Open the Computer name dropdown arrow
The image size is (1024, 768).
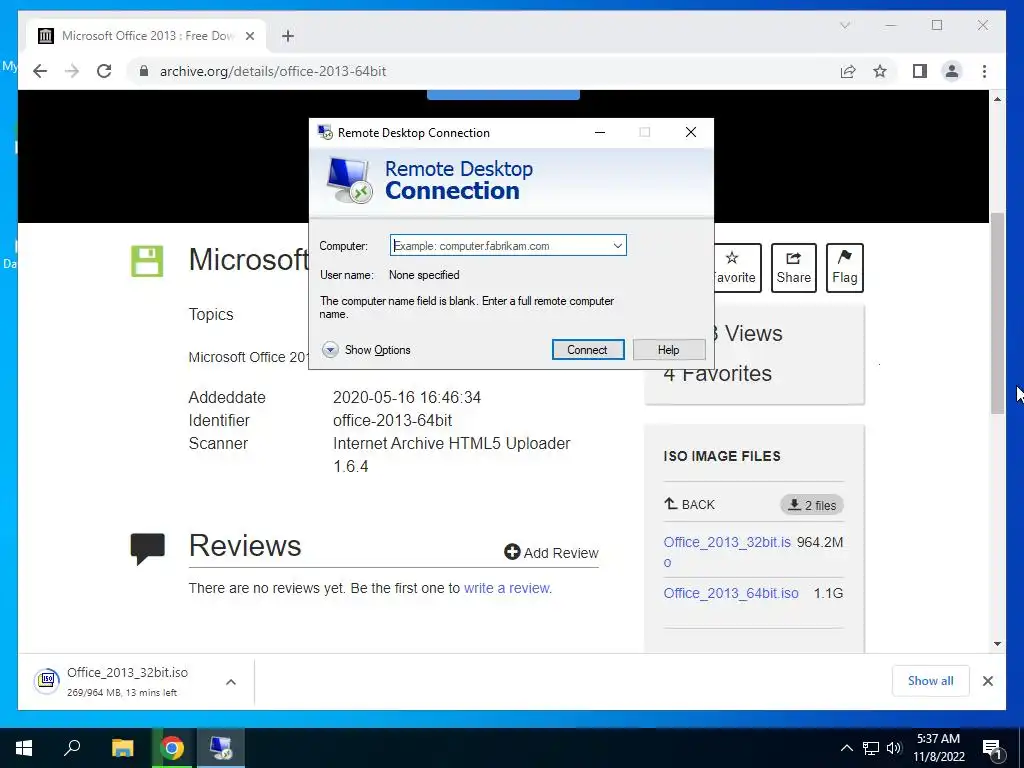click(x=617, y=246)
